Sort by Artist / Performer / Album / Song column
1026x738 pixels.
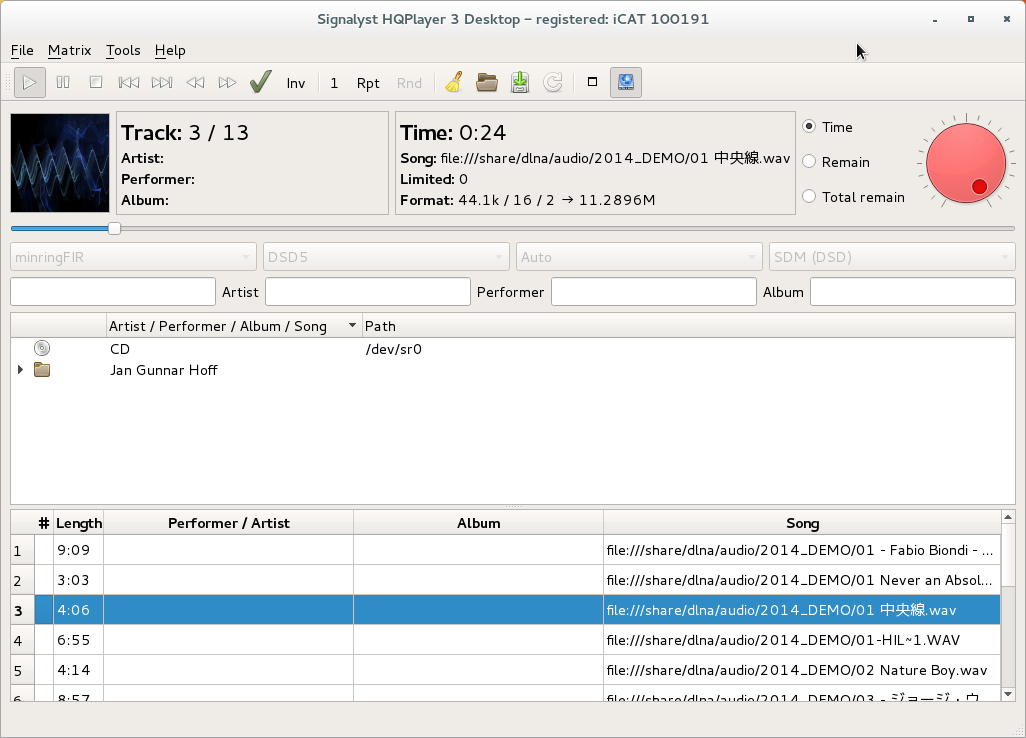pyautogui.click(x=234, y=326)
